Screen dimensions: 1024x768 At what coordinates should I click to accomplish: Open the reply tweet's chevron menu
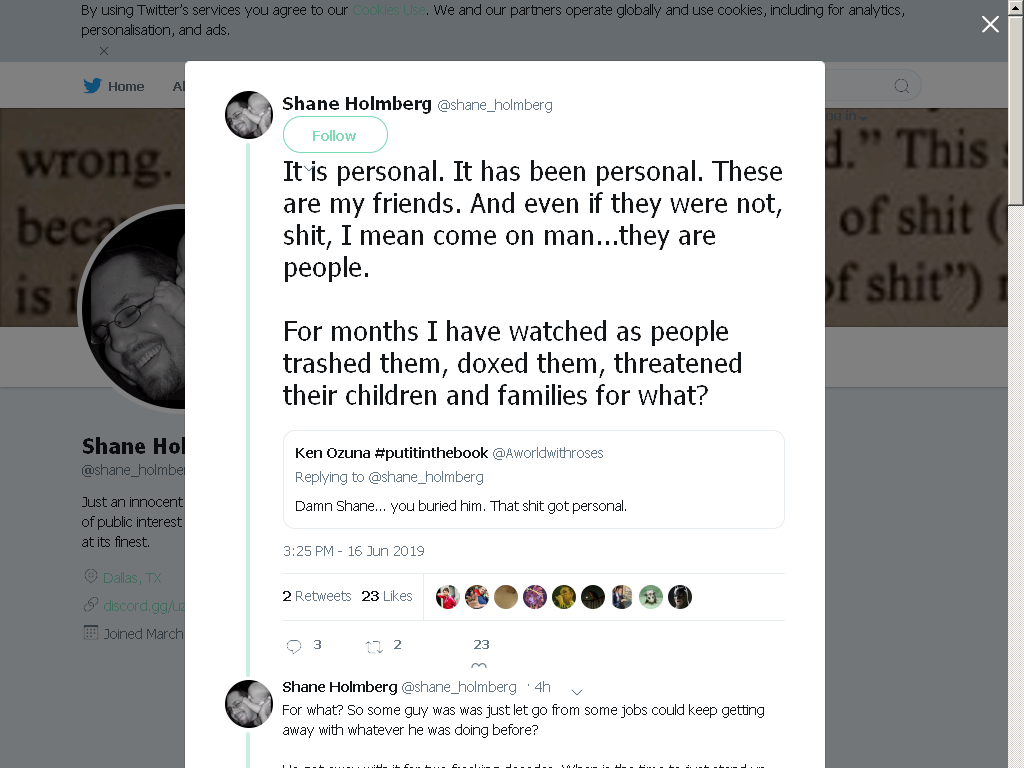pyautogui.click(x=577, y=692)
